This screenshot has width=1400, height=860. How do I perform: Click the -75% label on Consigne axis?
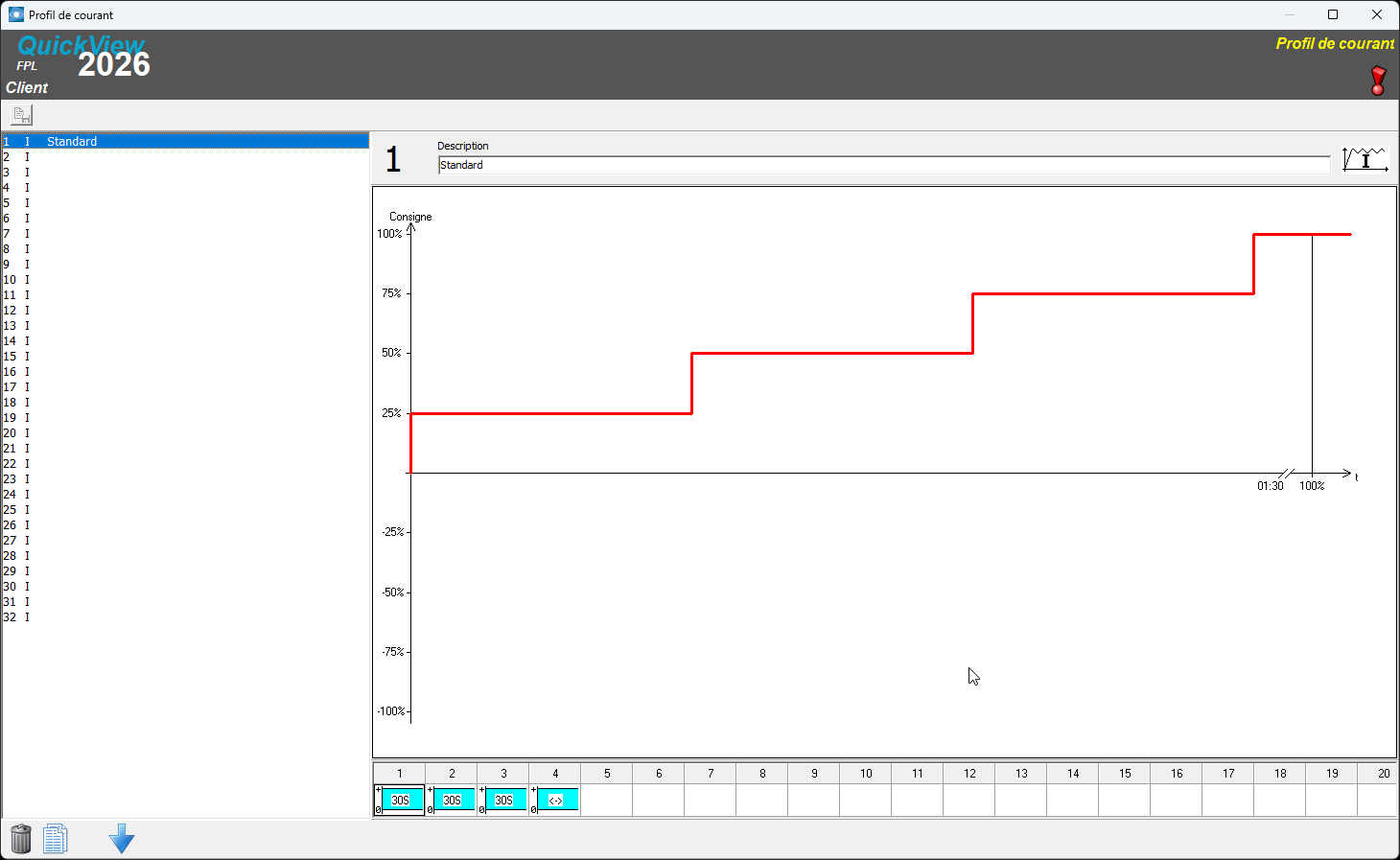point(393,652)
